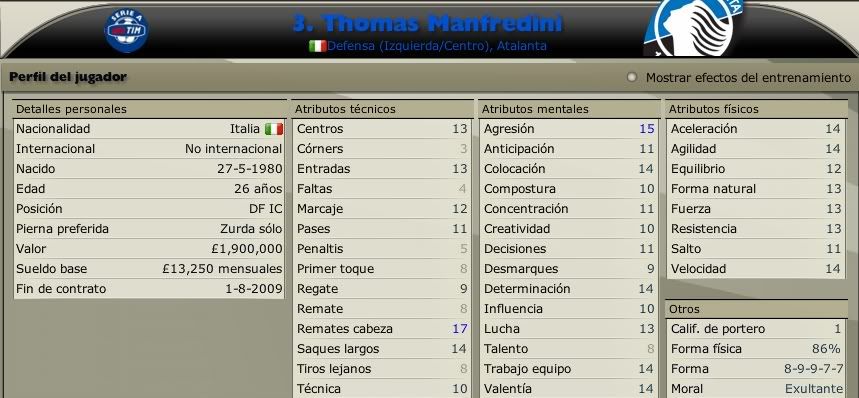This screenshot has height=398, width=859.
Task: Select the Perfil del jugador heading
Action: pyautogui.click(x=68, y=77)
